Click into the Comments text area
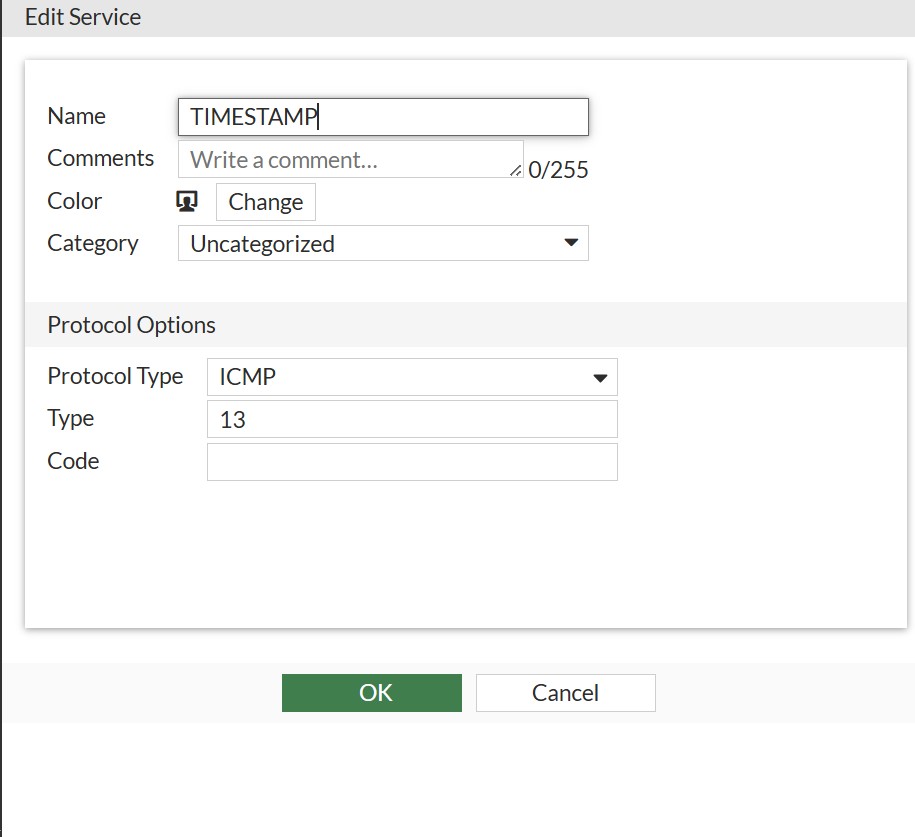915x837 pixels. point(351,159)
